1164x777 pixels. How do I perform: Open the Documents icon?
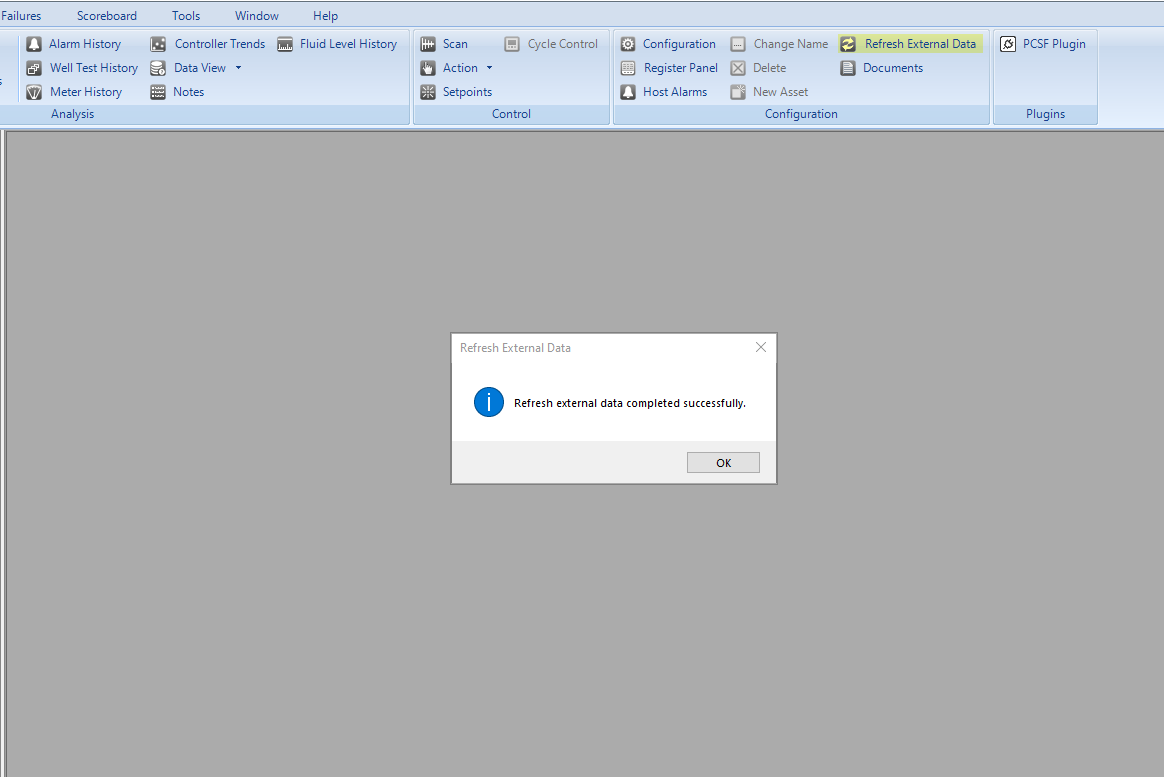848,68
